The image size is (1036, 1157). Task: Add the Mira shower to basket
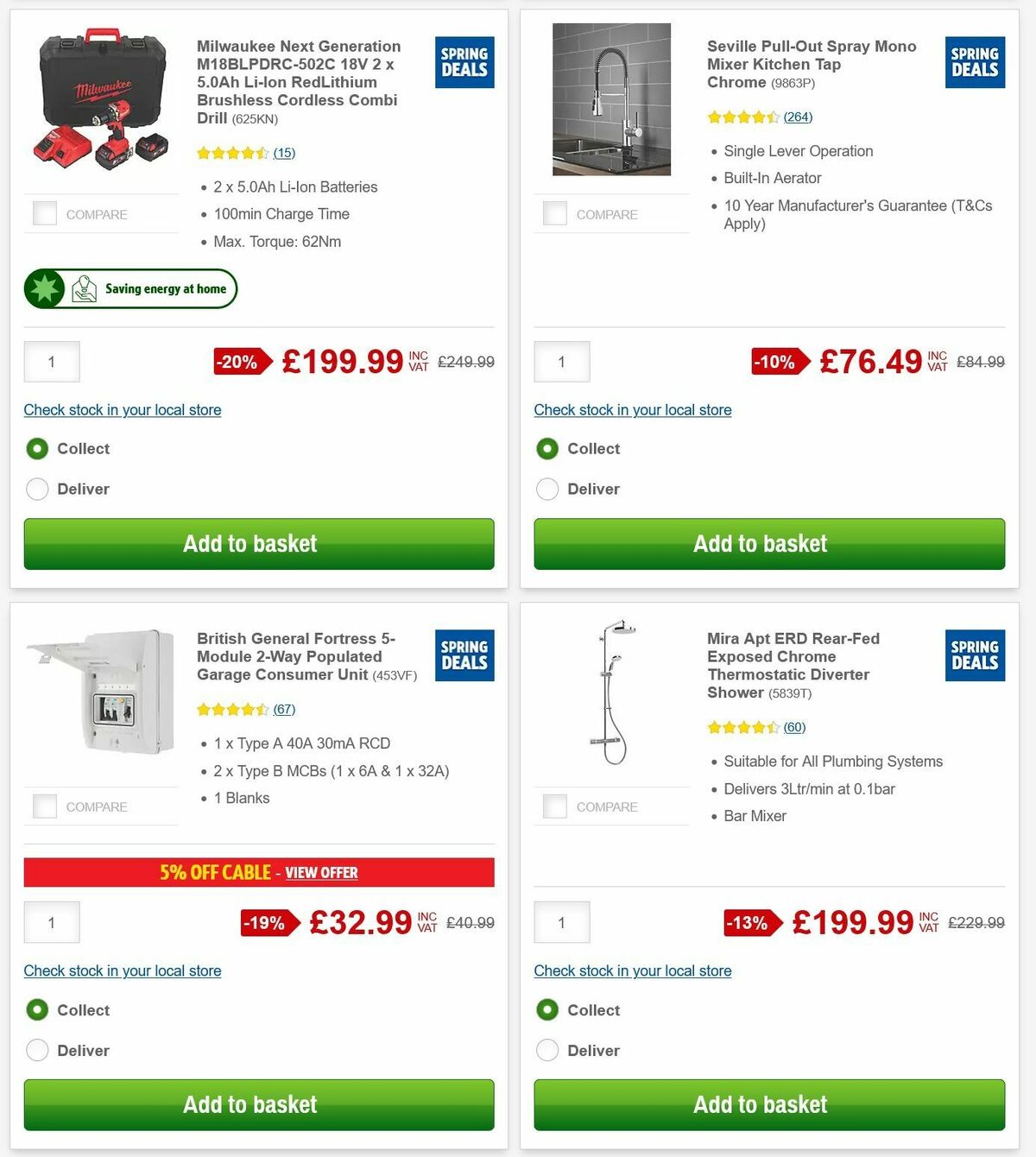(x=761, y=1104)
